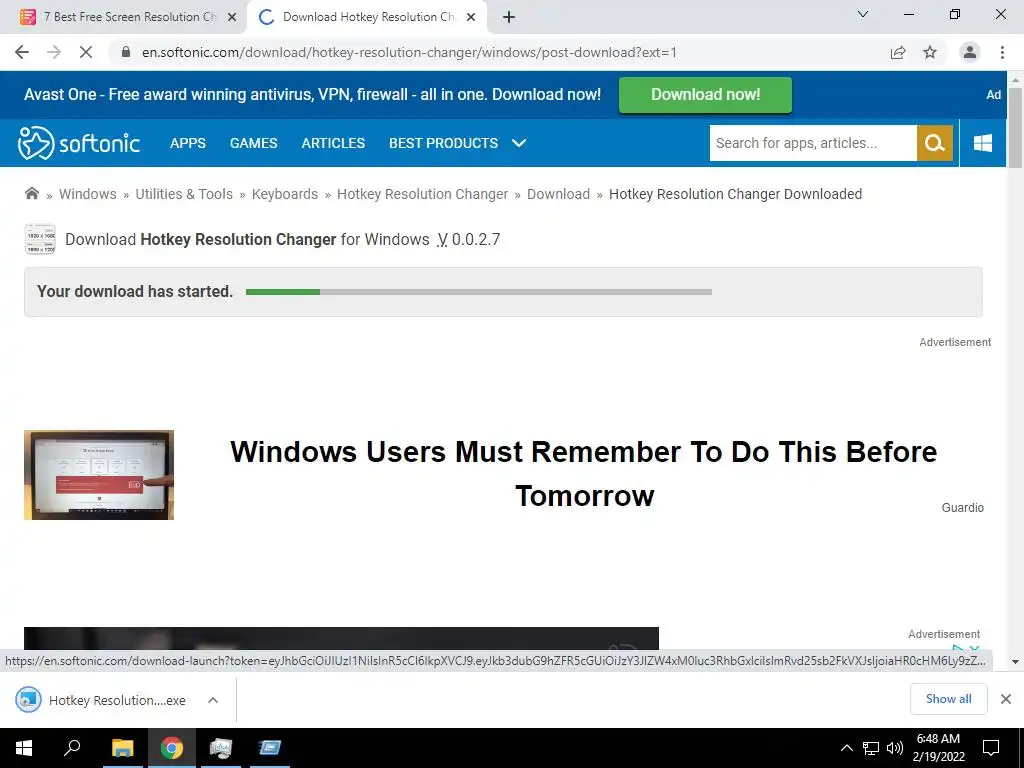This screenshot has width=1024, height=768.
Task: Click the page vertical scrollbar
Action: pos(1016,129)
